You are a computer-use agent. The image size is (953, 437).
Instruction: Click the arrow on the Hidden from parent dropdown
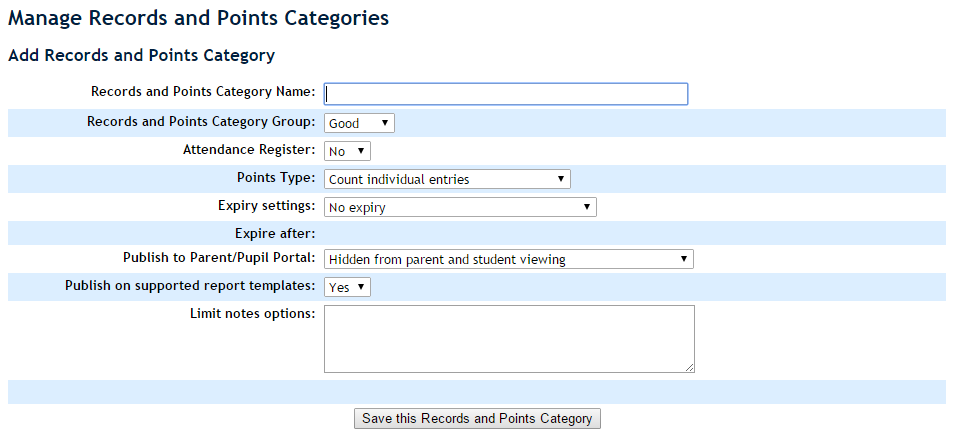point(684,259)
